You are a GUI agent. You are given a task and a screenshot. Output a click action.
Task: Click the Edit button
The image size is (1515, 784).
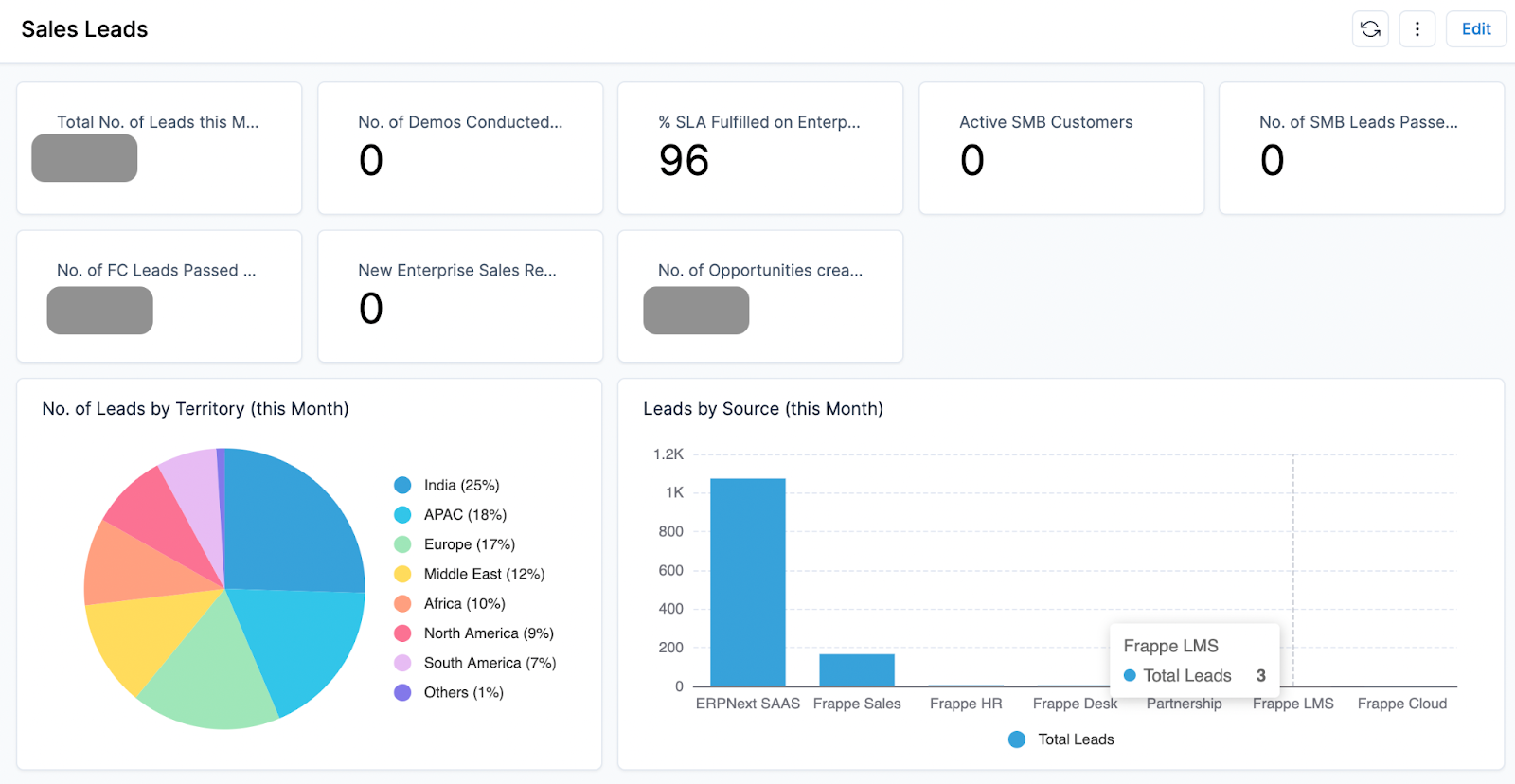tap(1475, 29)
